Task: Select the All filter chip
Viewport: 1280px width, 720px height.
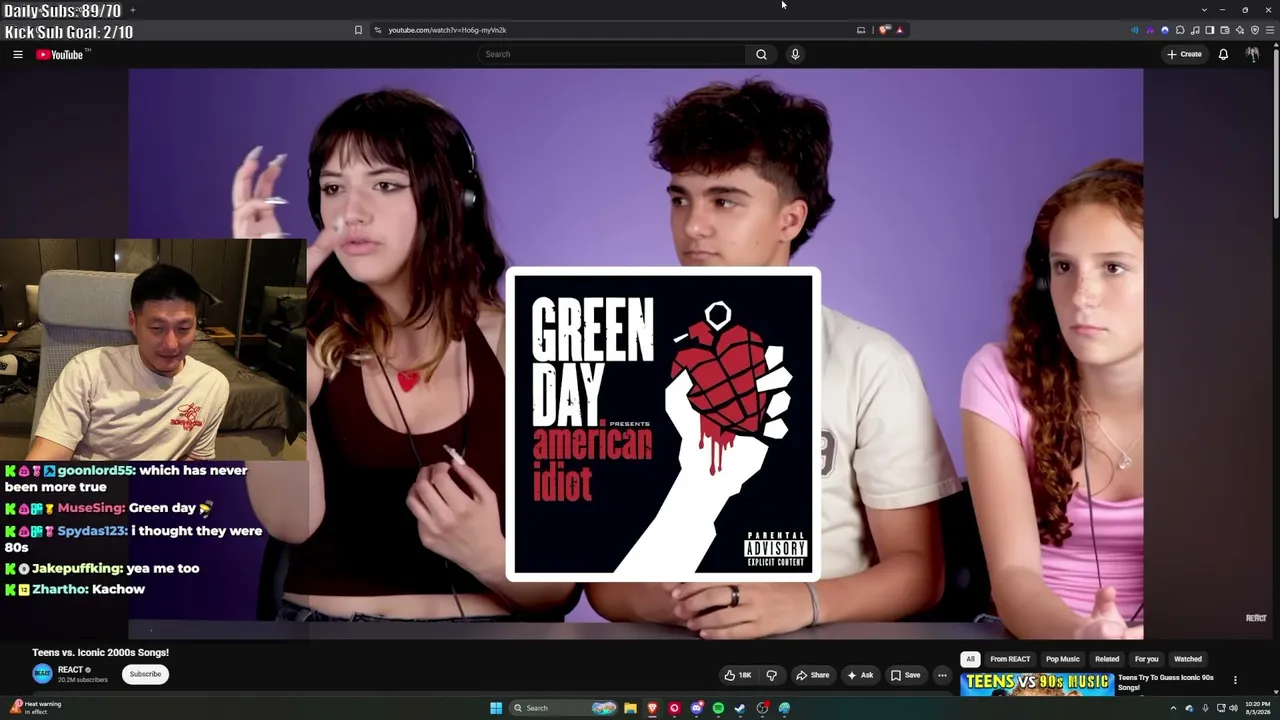Action: (x=970, y=659)
